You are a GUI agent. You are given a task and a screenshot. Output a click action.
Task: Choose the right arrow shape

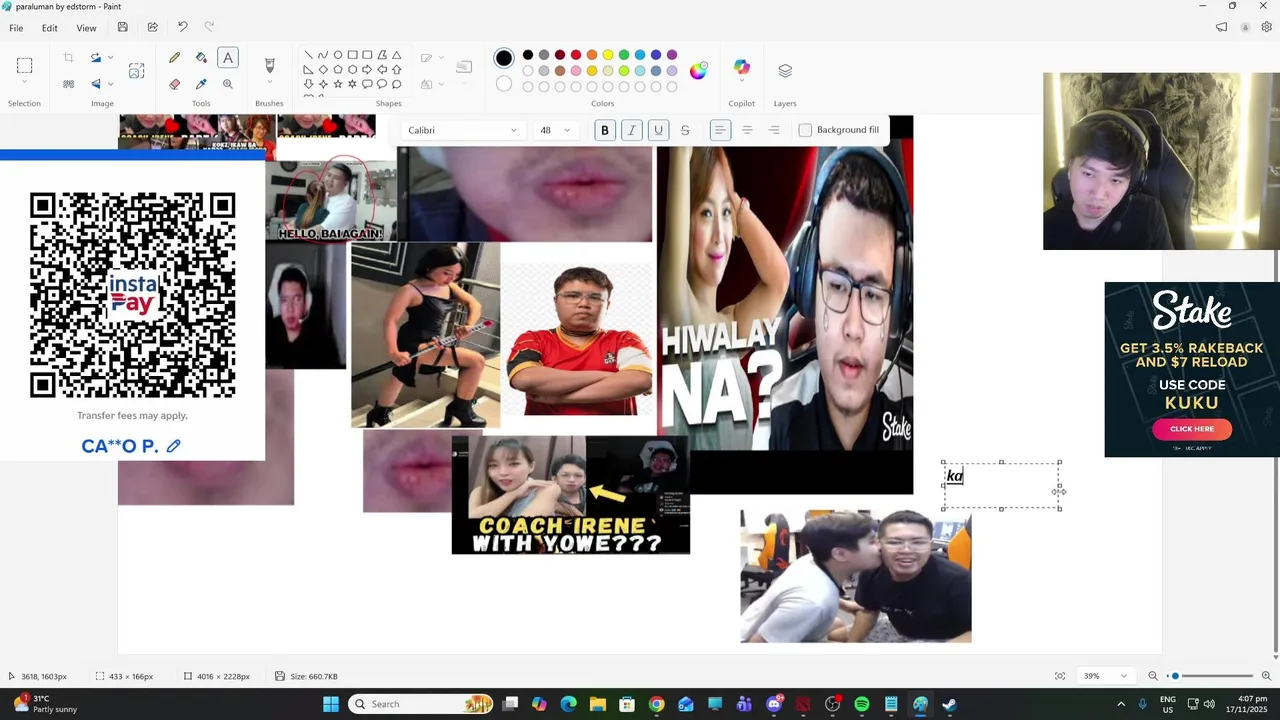tap(367, 70)
